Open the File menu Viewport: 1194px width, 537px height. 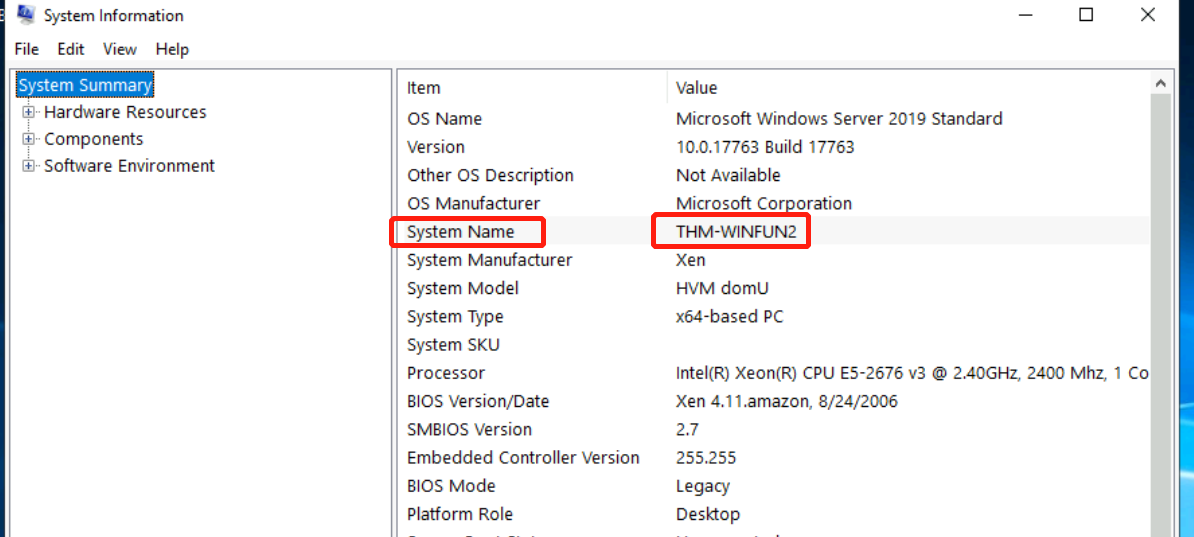27,49
